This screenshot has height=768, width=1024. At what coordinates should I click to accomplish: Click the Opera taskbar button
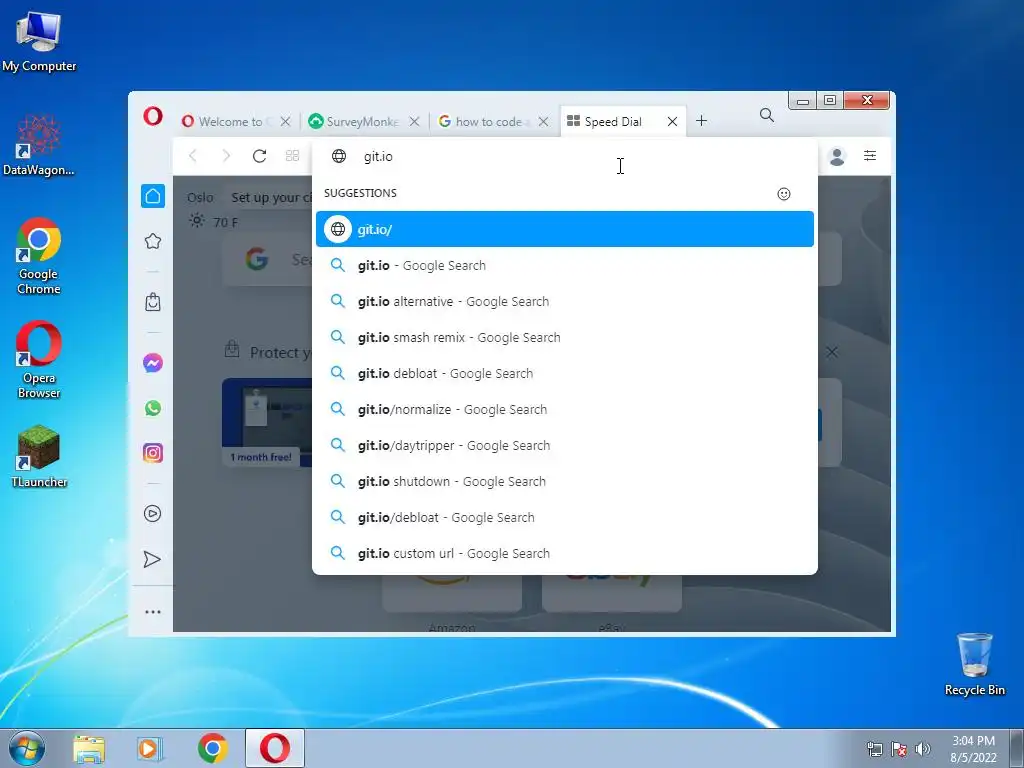(x=275, y=748)
